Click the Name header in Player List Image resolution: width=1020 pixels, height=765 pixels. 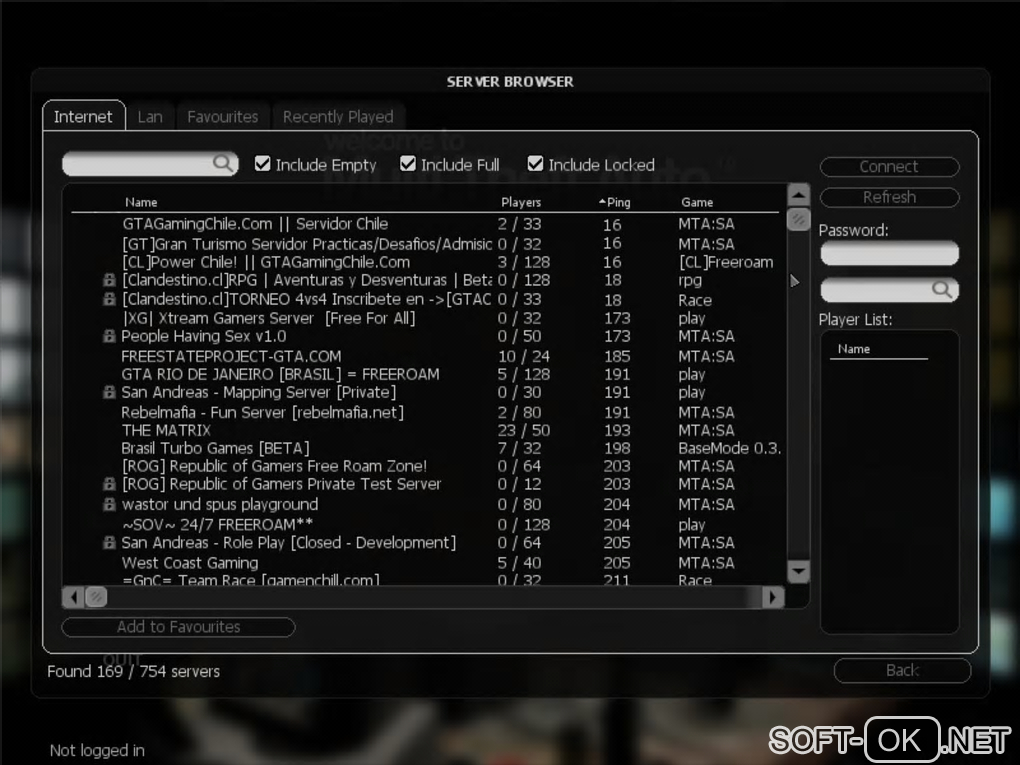click(x=854, y=349)
